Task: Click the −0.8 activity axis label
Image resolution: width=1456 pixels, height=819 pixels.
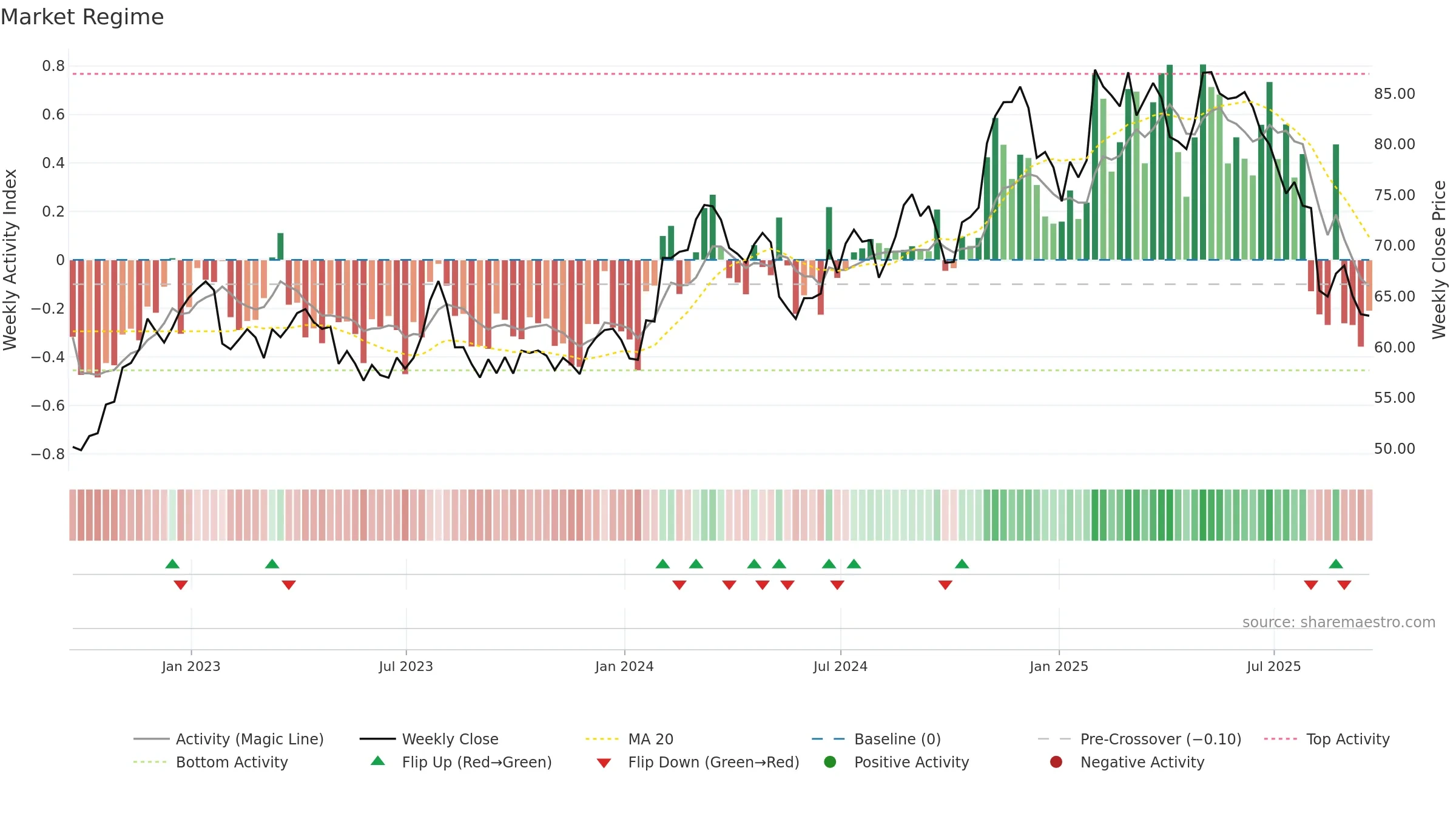Action: click(48, 454)
